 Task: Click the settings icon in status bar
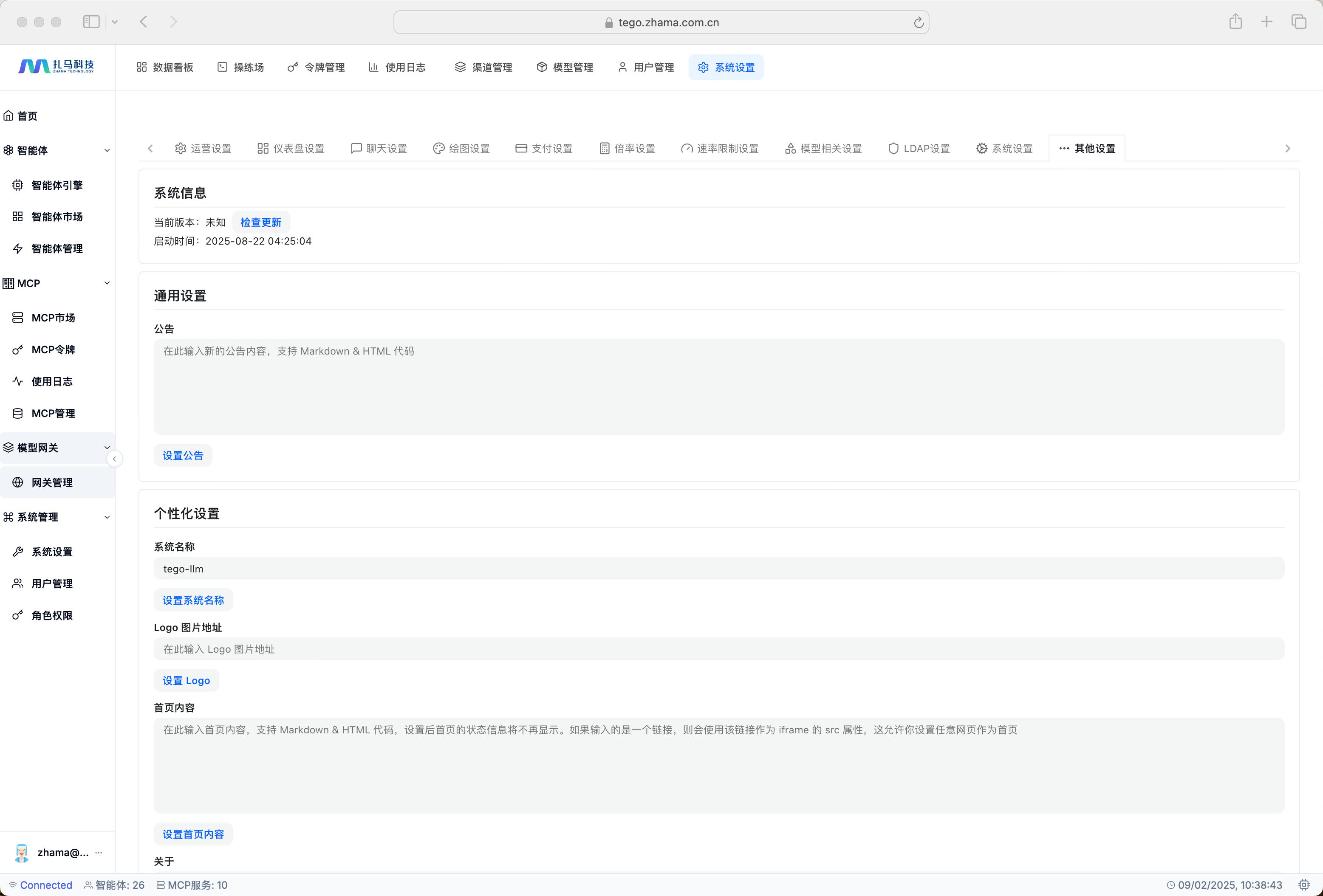pyautogui.click(x=1303, y=885)
